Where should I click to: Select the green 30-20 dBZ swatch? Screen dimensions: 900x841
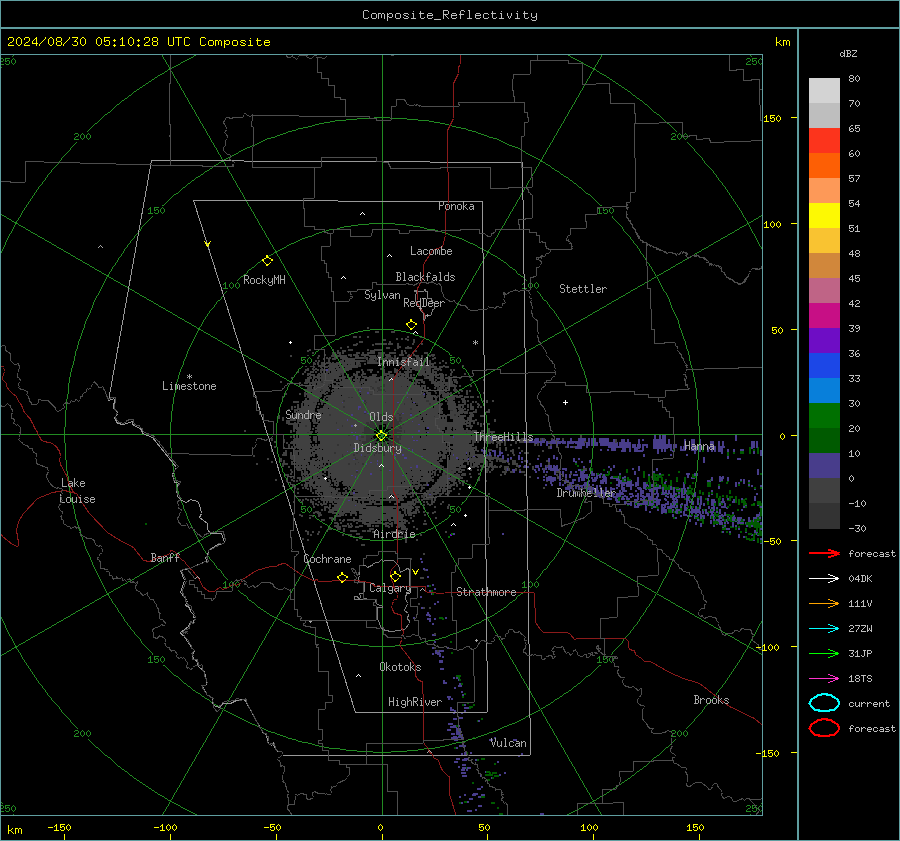pos(824,416)
